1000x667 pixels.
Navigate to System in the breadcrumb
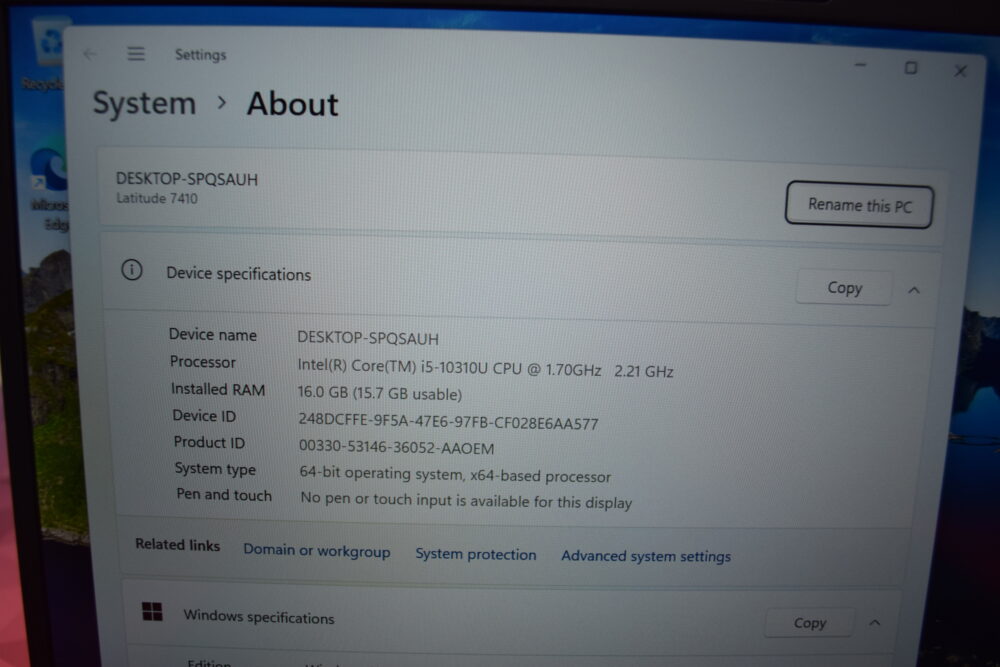[144, 103]
